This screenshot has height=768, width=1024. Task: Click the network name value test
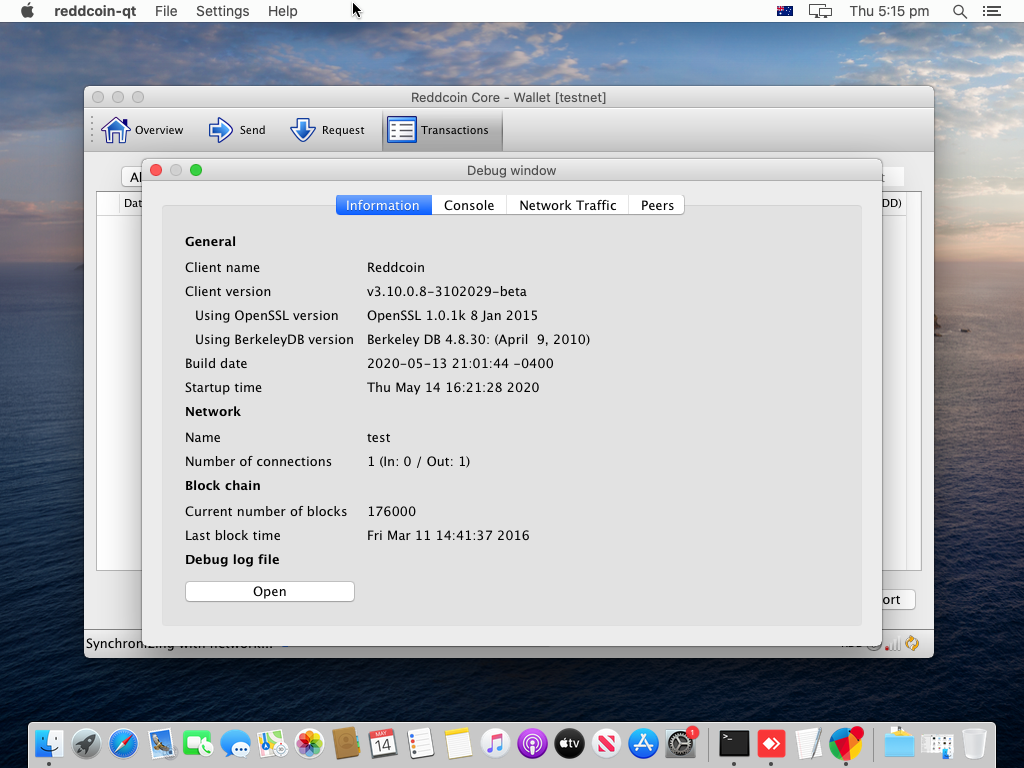378,438
